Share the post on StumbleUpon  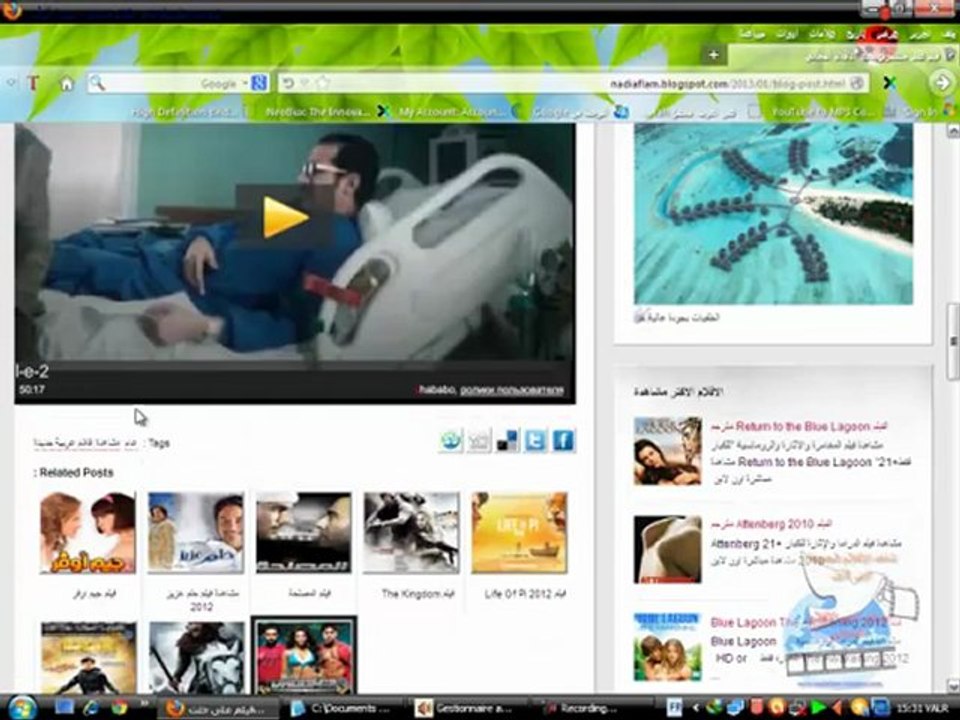(x=451, y=440)
